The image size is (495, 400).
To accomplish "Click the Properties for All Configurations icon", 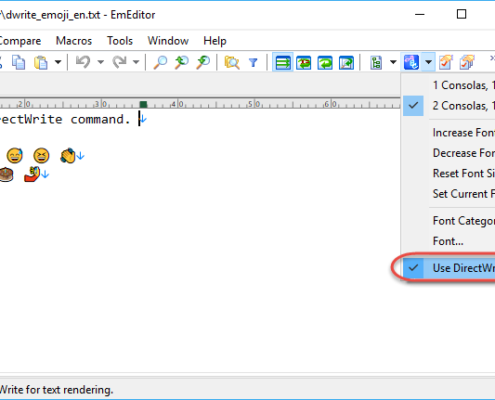I will click(x=467, y=62).
